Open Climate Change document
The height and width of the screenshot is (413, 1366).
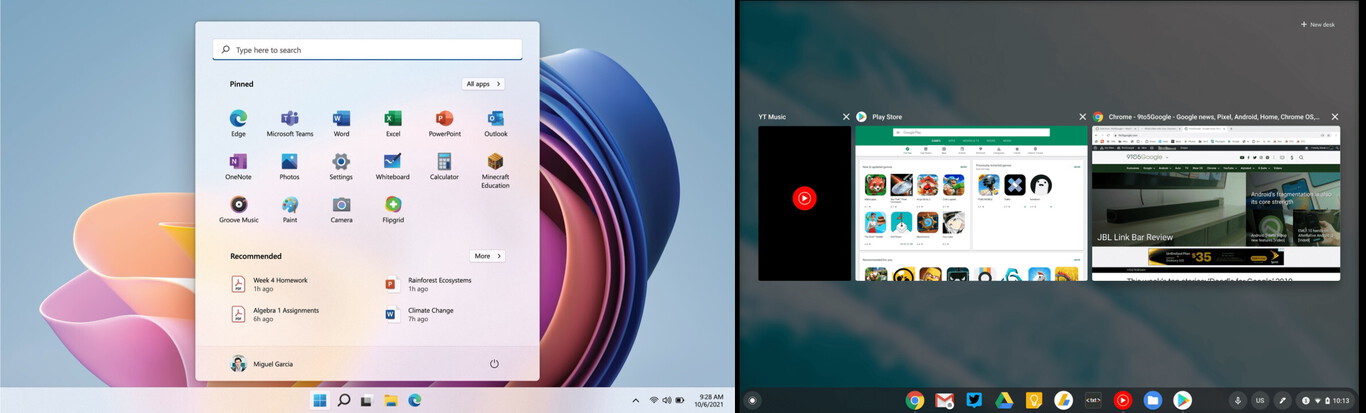[420, 314]
